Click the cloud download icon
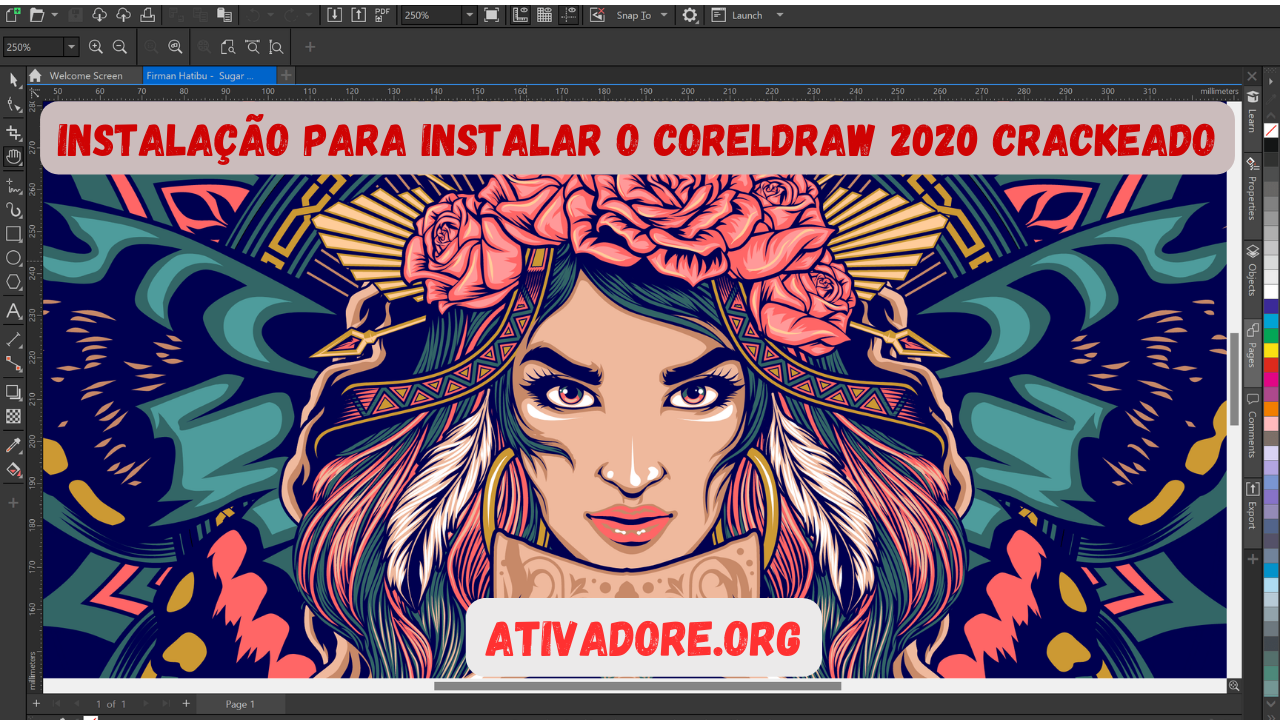Image resolution: width=1280 pixels, height=720 pixels. [99, 15]
